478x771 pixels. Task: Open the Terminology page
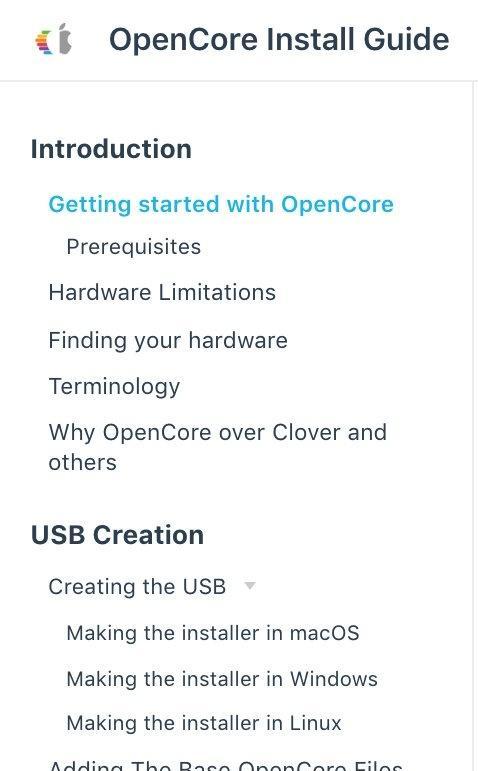click(114, 387)
